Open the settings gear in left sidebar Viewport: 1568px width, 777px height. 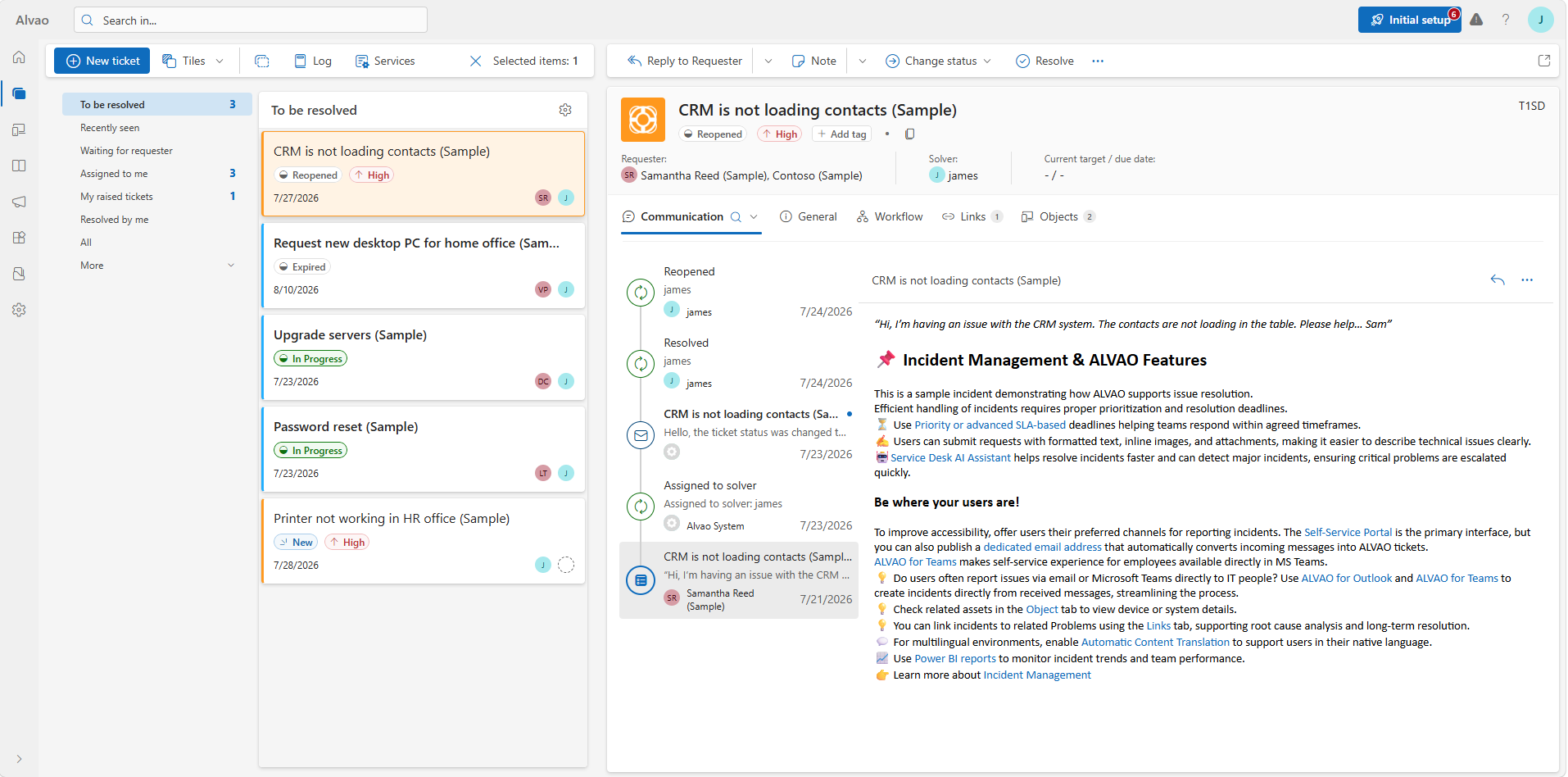tap(19, 310)
